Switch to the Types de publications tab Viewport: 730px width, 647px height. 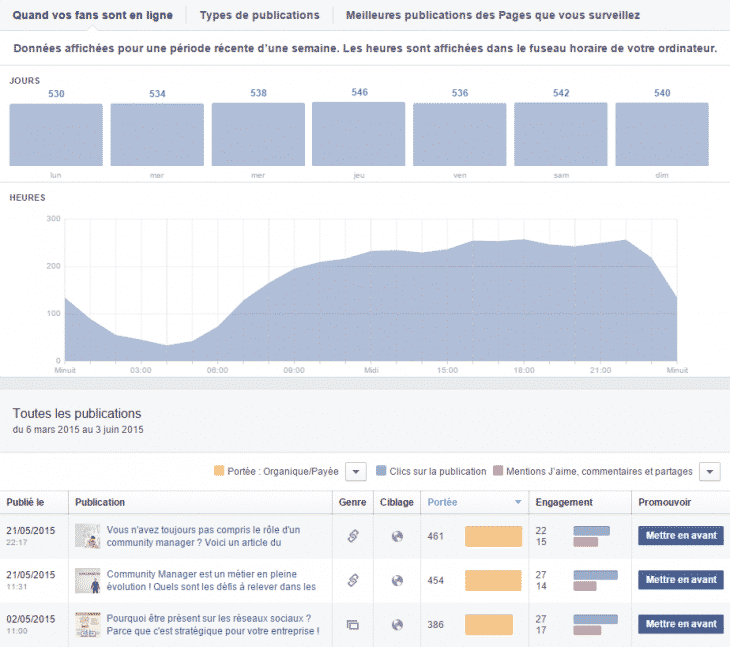tap(259, 15)
